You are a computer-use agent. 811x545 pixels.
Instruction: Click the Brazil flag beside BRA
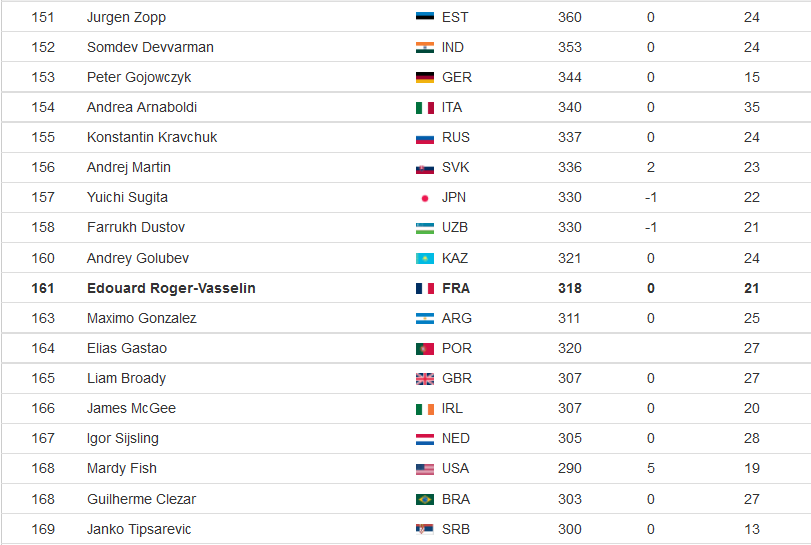tap(425, 499)
